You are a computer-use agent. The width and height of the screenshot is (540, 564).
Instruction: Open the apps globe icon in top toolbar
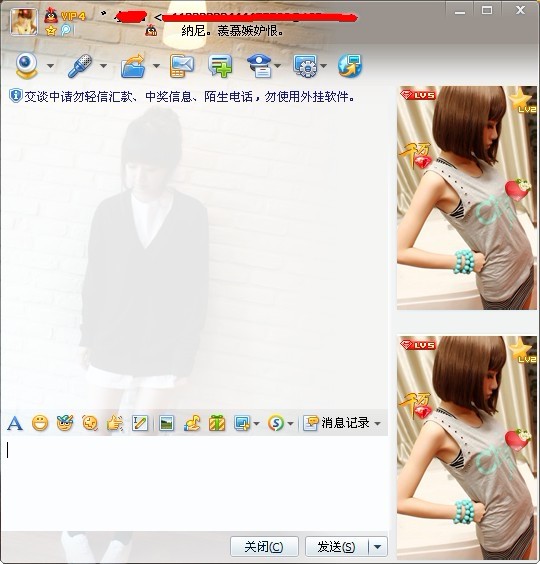pos(350,66)
